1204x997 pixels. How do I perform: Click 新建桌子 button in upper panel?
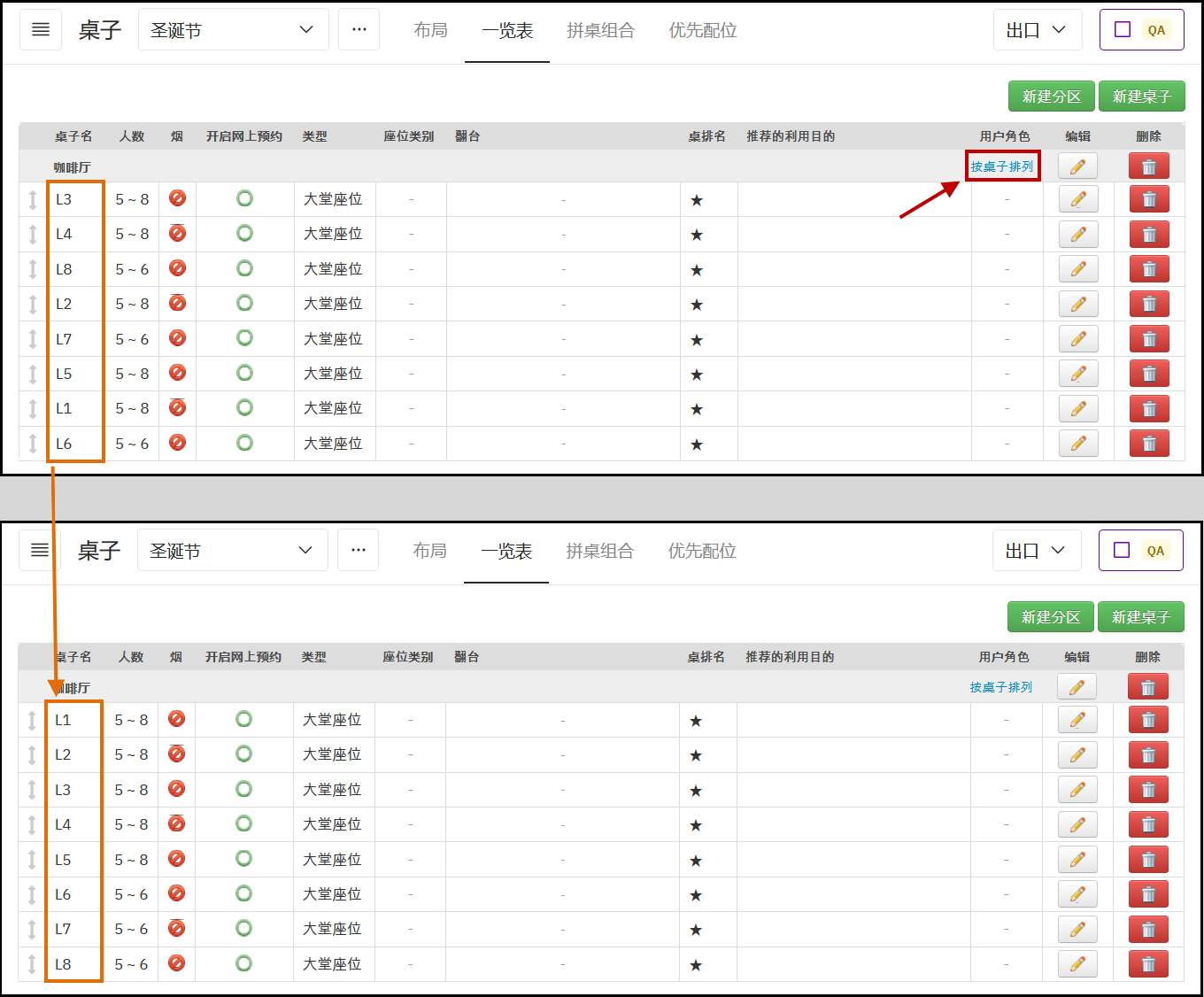click(1142, 97)
